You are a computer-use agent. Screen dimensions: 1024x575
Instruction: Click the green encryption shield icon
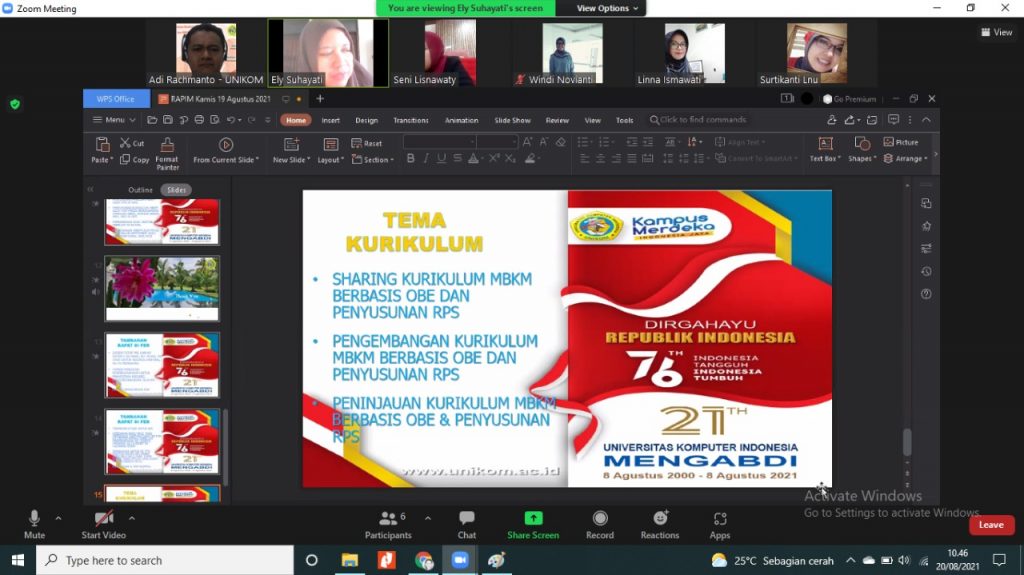(x=15, y=104)
